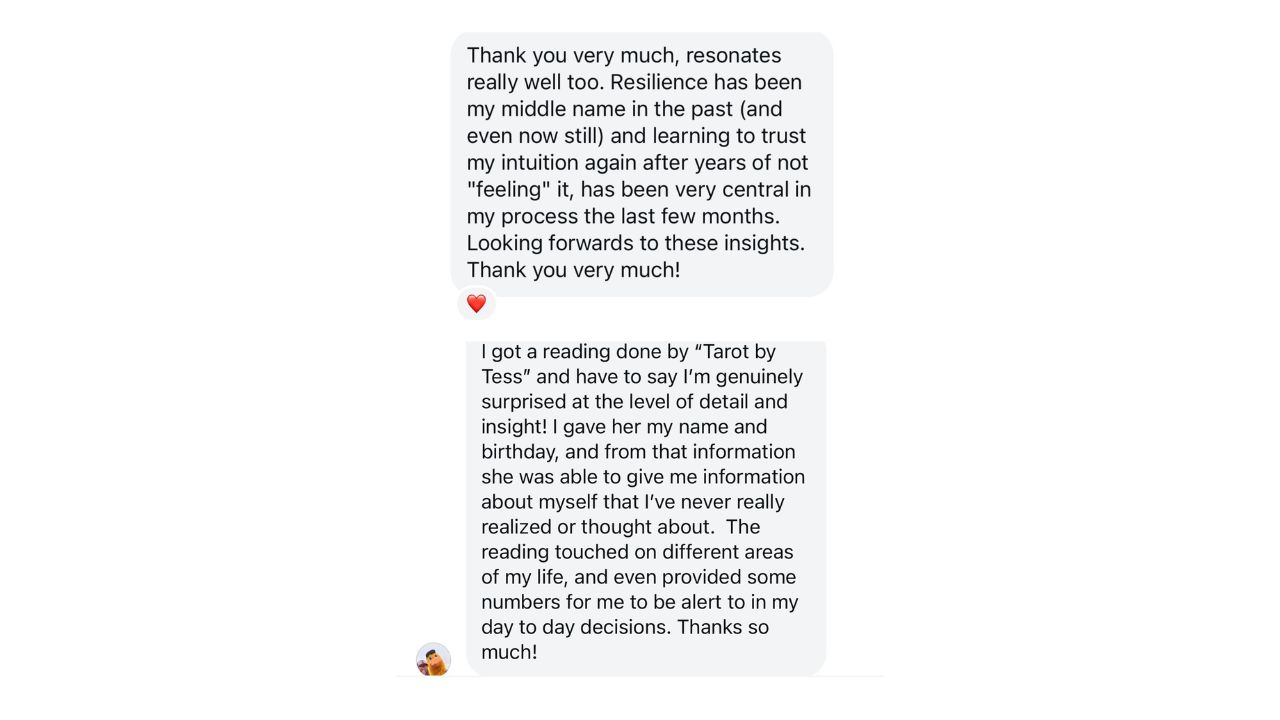Image resolution: width=1280 pixels, height=720 pixels.
Task: Click the line "Thank you very much!"
Action: pos(573,270)
